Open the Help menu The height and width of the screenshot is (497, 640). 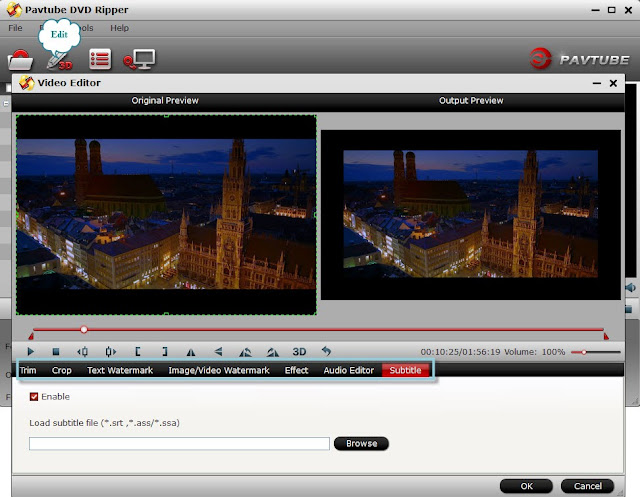[119, 28]
